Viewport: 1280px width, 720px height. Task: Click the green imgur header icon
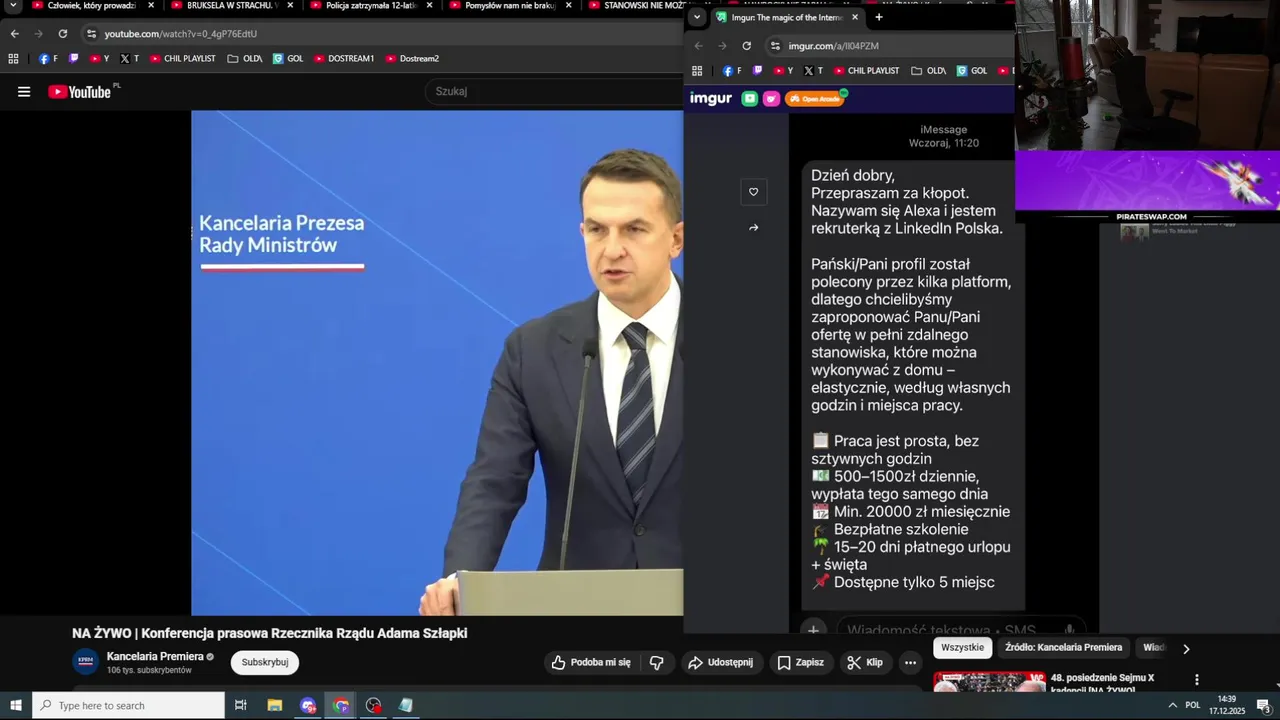[750, 98]
